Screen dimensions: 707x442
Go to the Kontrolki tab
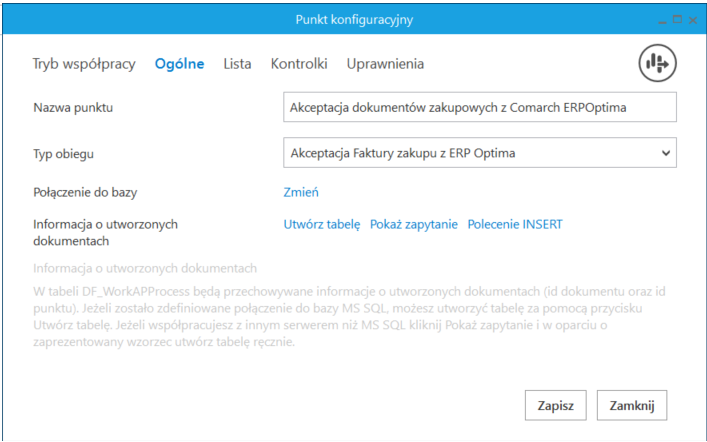[299, 64]
